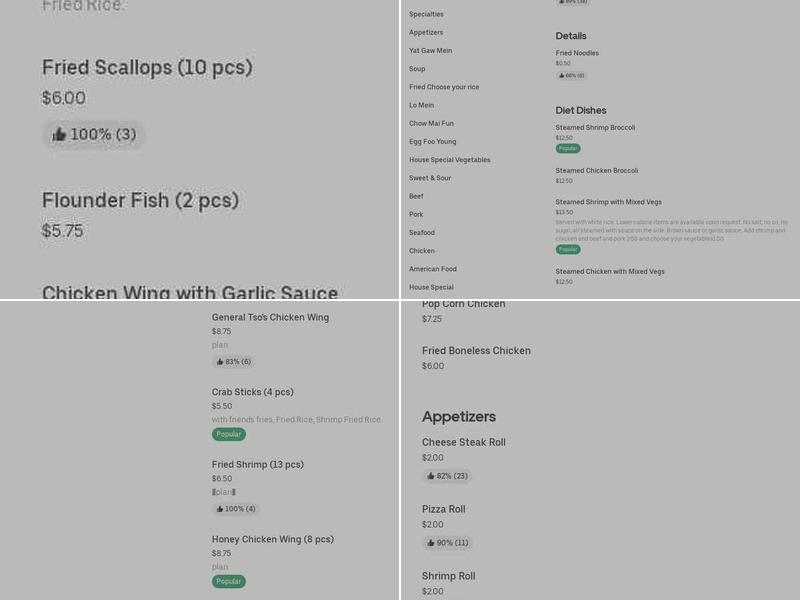Click the thumbs-up rating under Pizza Roll
The width and height of the screenshot is (800, 600).
tap(446, 543)
